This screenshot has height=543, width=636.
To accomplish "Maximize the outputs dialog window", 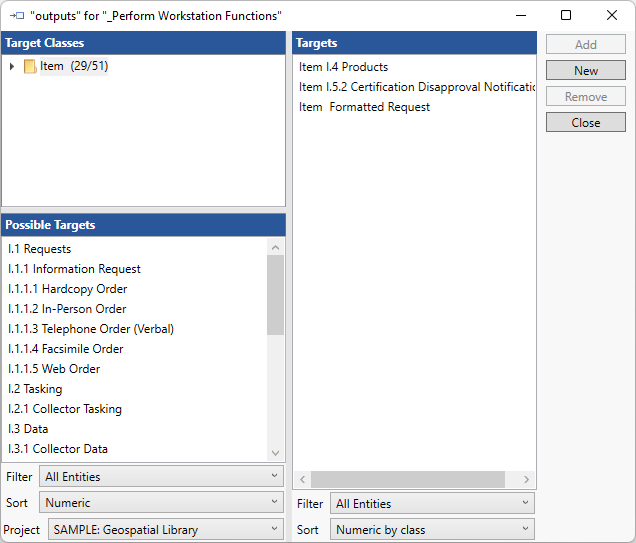I will [566, 15].
